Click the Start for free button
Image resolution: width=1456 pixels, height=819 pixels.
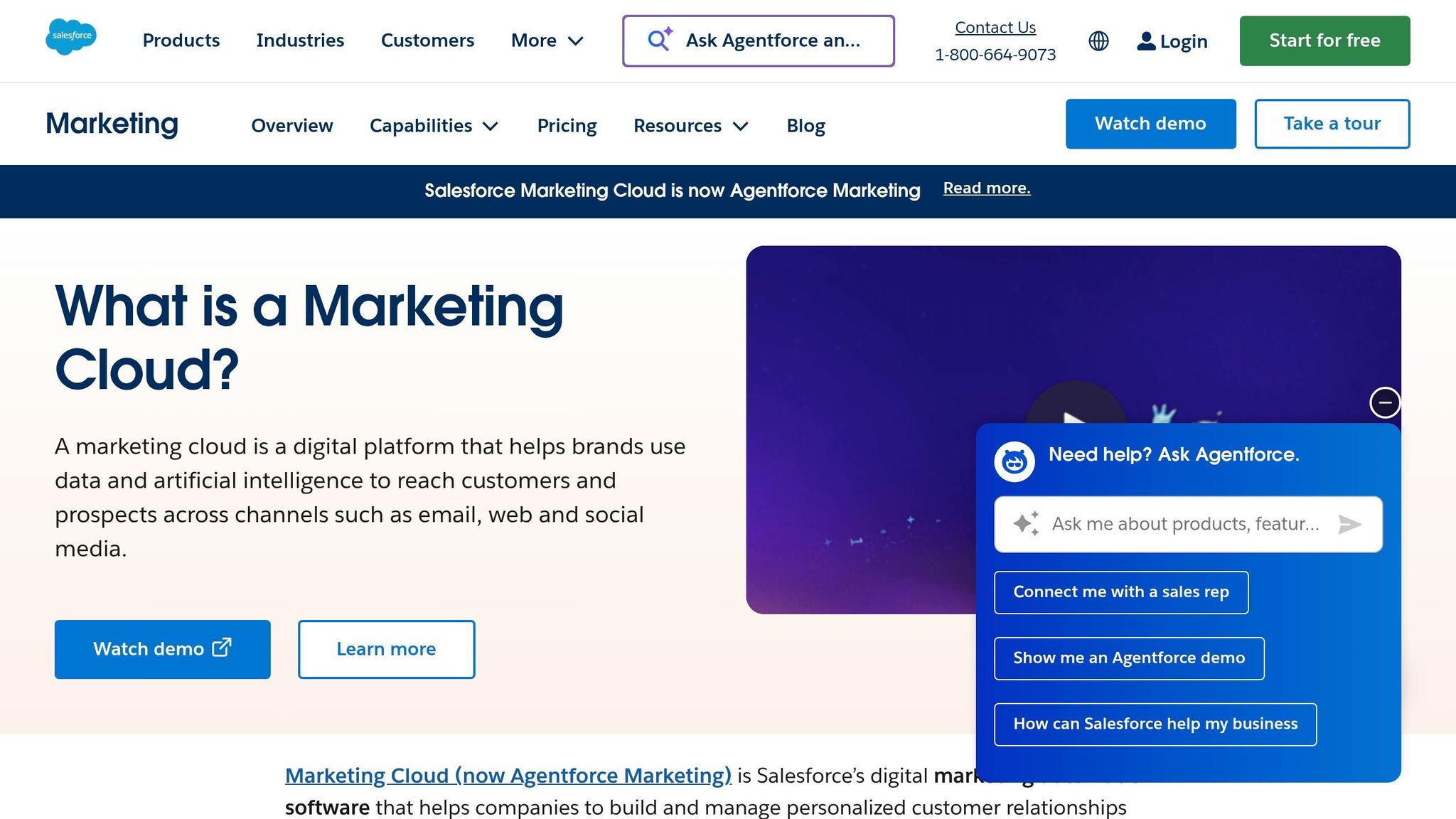click(x=1324, y=41)
